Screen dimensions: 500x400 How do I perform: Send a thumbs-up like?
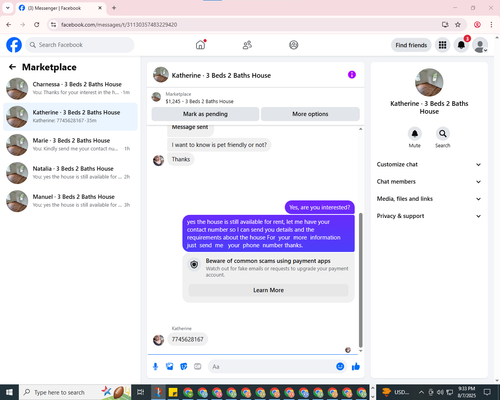tap(356, 367)
